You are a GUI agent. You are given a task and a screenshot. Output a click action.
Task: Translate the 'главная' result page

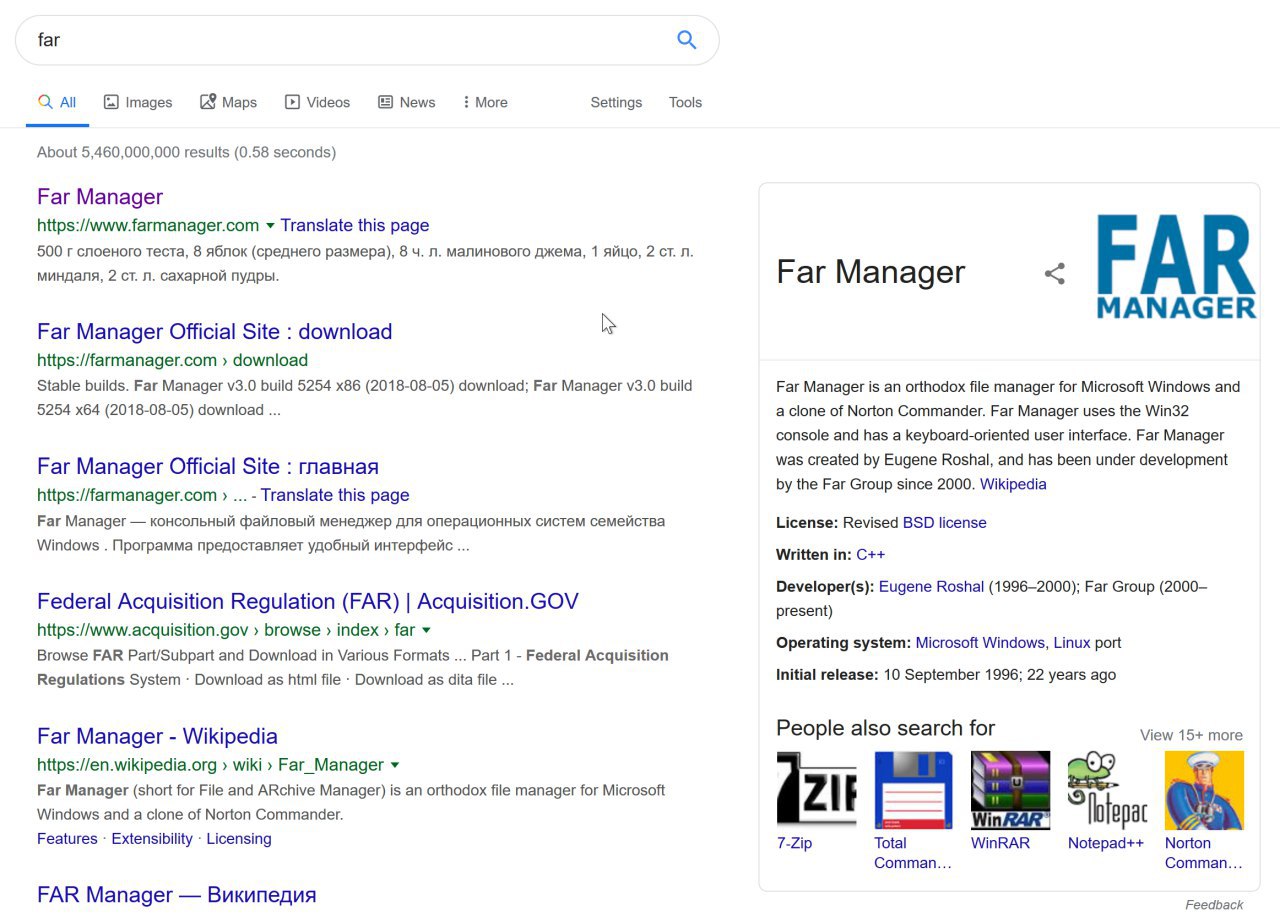335,495
